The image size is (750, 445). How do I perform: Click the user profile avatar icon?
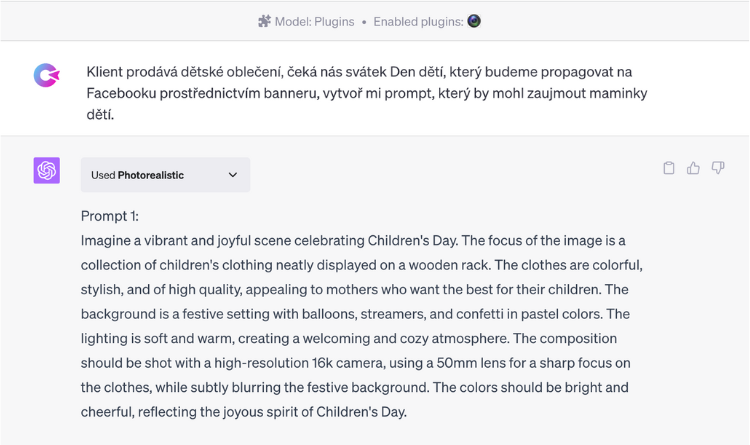pos(46,76)
